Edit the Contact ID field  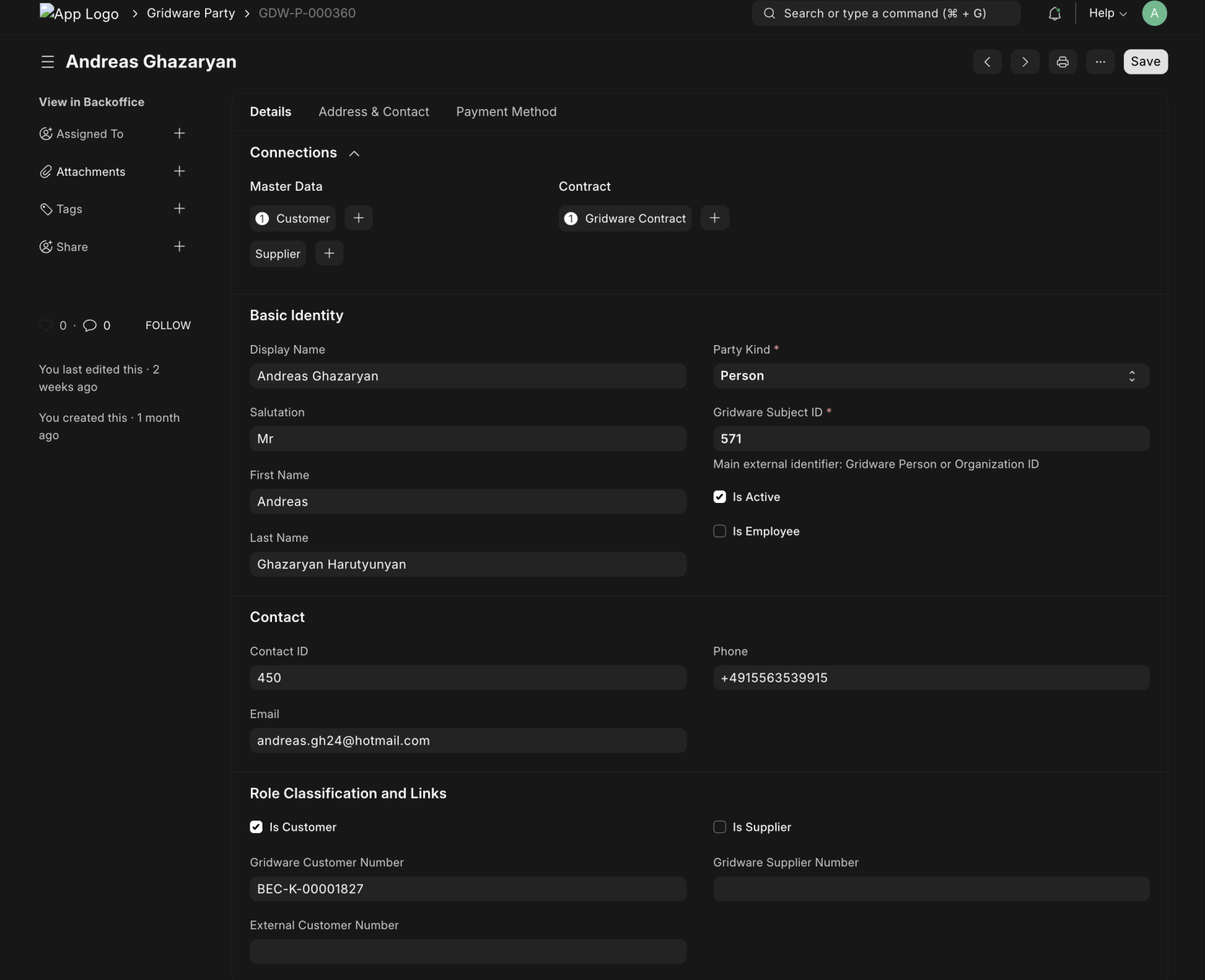pos(468,677)
